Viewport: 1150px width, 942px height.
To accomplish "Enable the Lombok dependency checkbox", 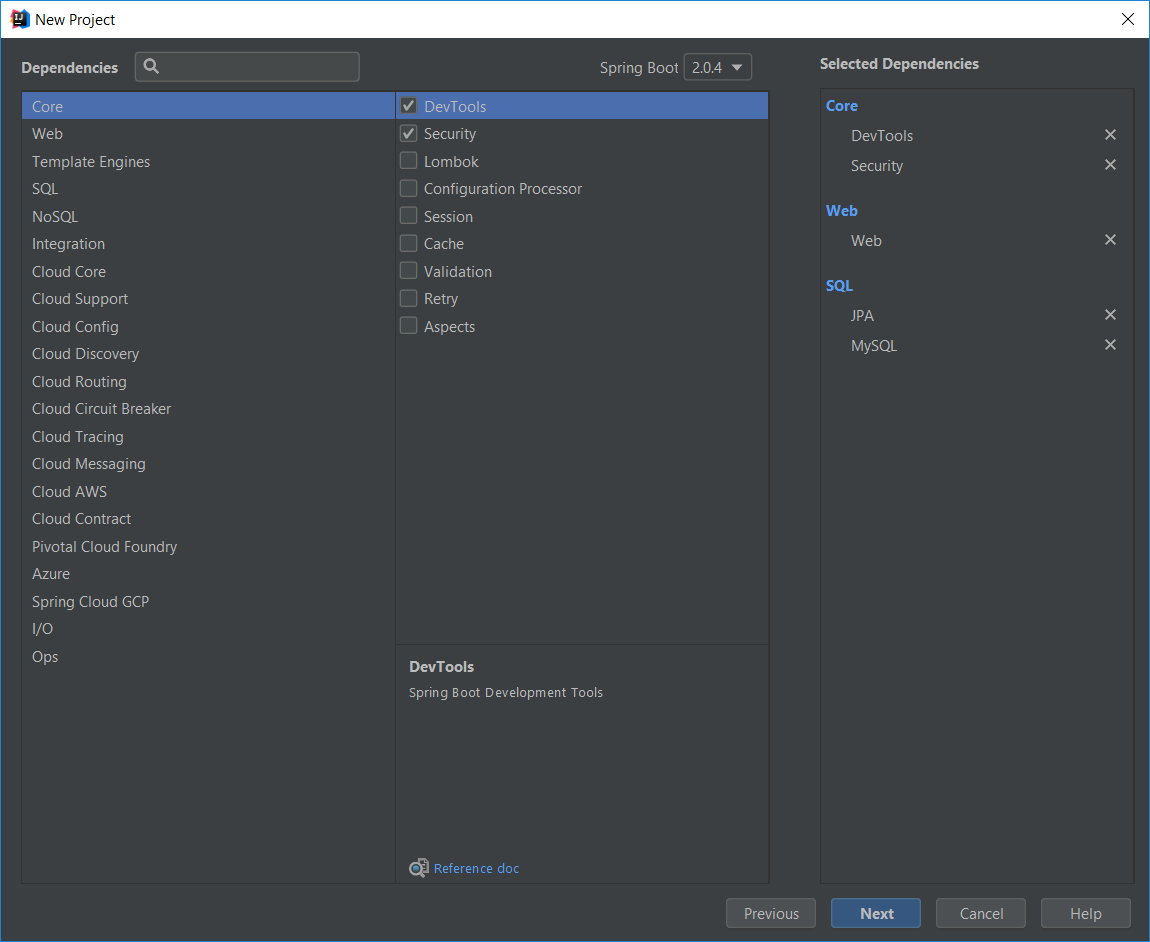I will (x=409, y=161).
